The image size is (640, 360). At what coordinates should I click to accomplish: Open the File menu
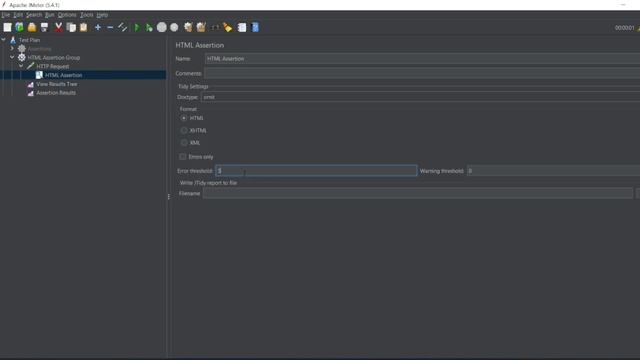(6, 15)
